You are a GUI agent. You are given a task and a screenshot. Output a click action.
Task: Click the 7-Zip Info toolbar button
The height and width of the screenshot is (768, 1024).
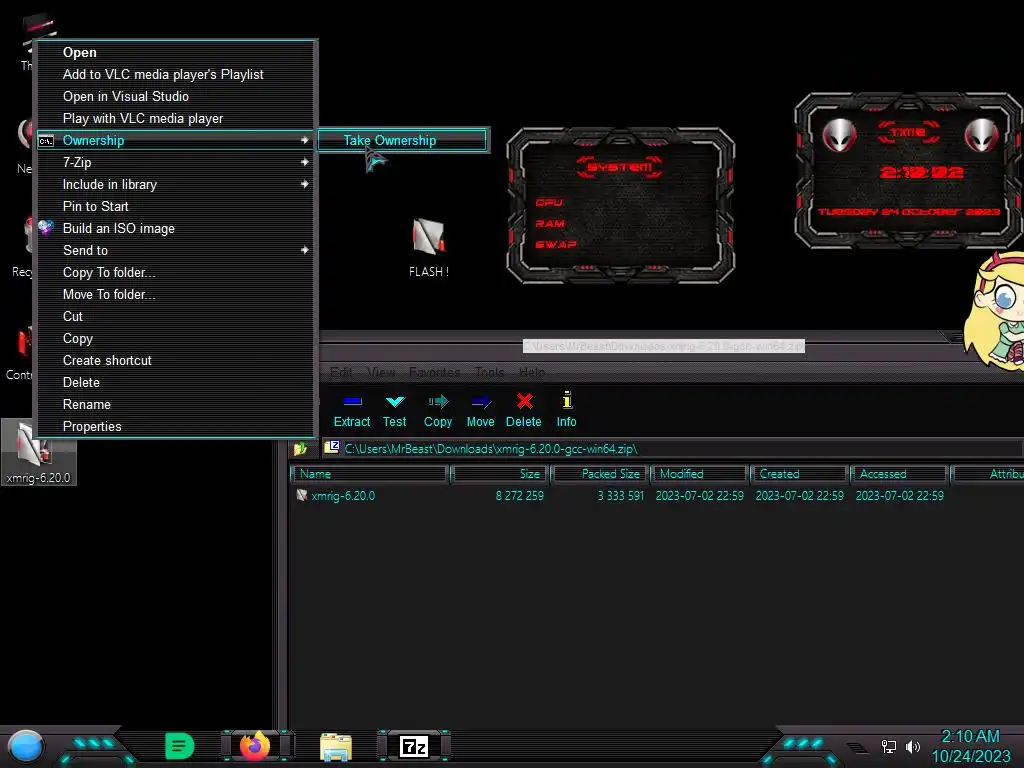[x=566, y=411]
